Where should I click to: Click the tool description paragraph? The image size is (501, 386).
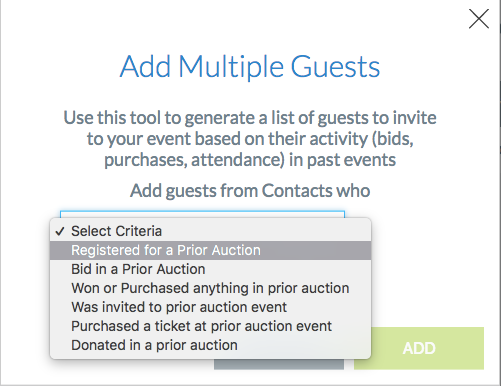(250, 139)
